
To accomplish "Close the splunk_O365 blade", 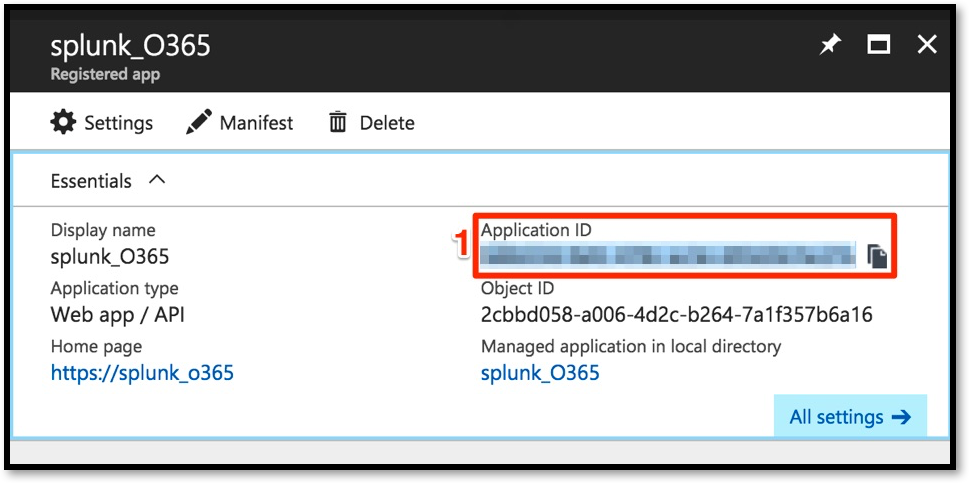I will [926, 44].
